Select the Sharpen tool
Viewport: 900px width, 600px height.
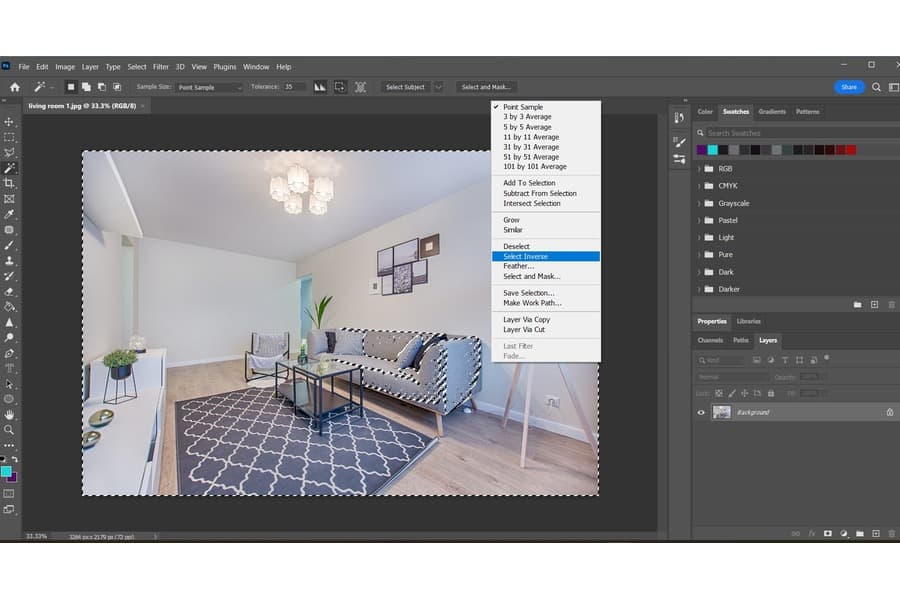pos(9,322)
